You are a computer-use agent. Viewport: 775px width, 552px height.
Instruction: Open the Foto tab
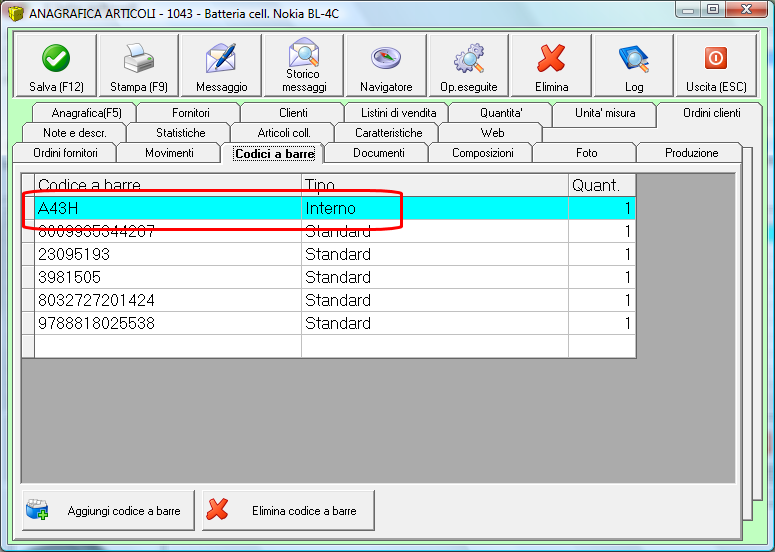point(586,153)
